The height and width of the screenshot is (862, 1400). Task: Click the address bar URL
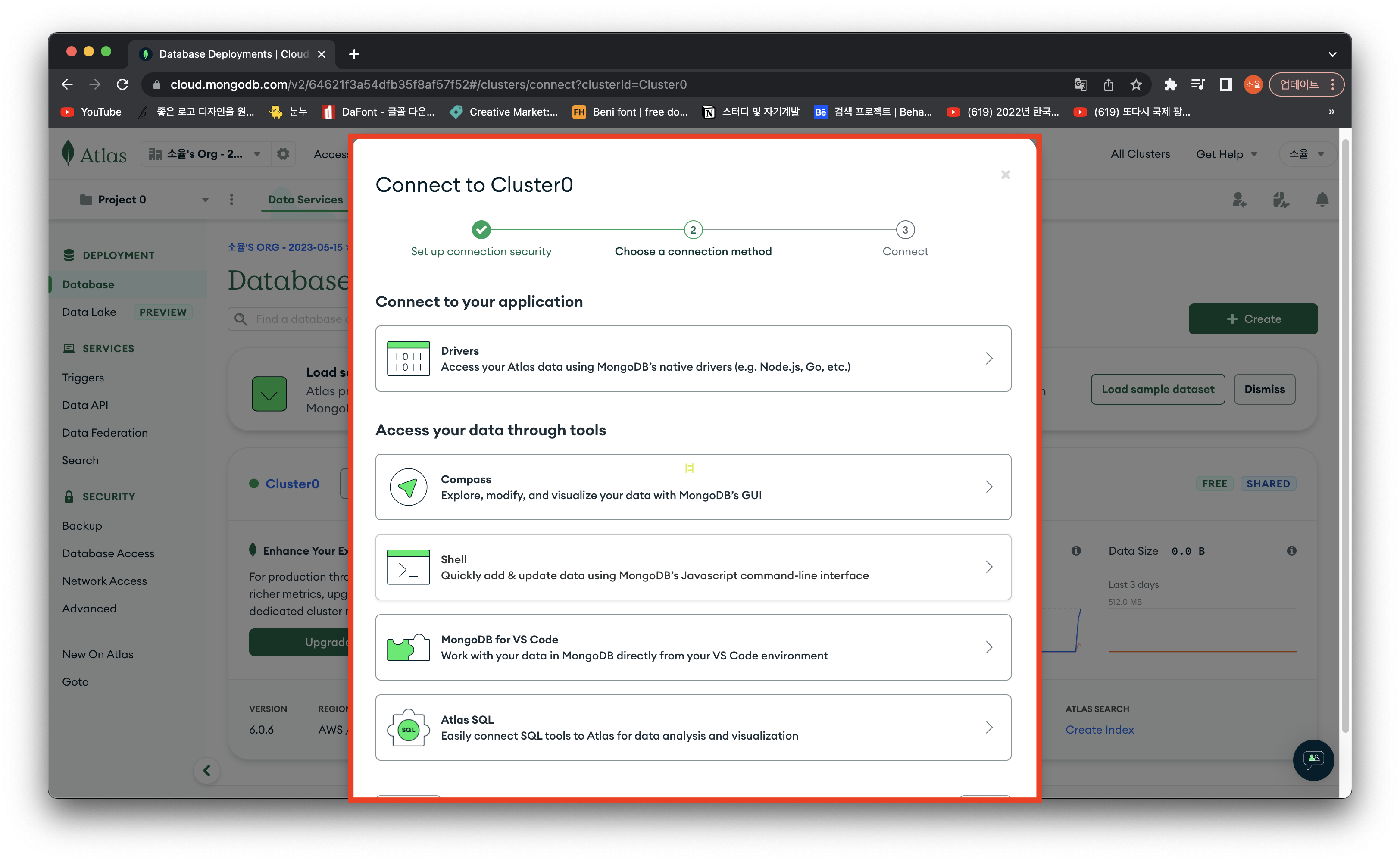[x=428, y=84]
